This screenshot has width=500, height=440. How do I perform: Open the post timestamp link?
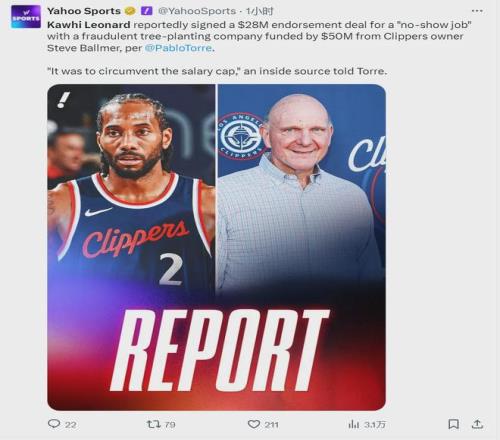(260, 11)
